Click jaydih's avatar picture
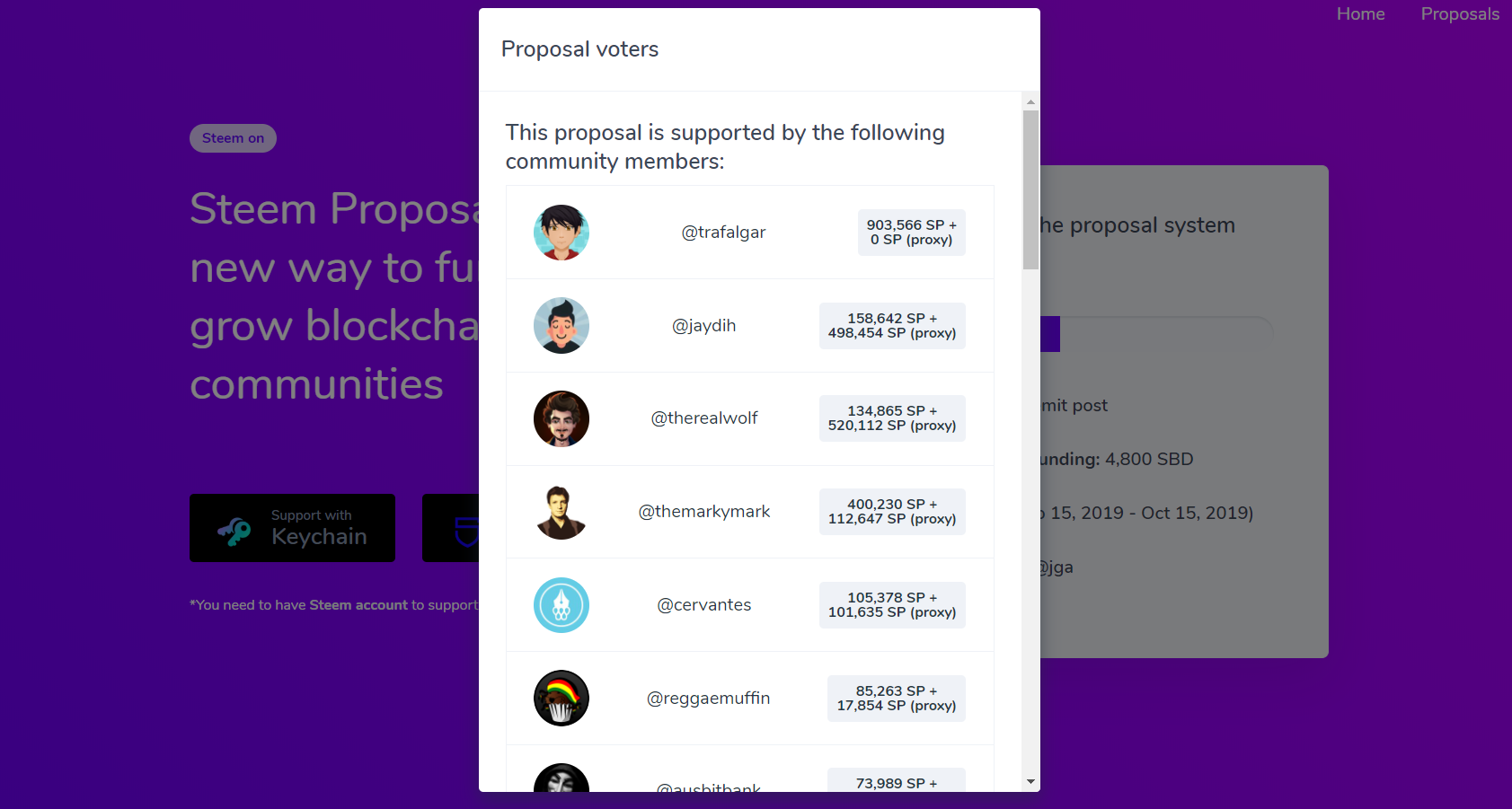The image size is (1512, 809). [561, 326]
